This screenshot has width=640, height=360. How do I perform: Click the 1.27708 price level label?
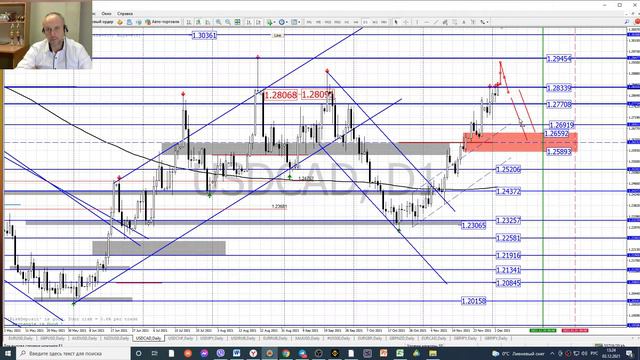click(559, 104)
